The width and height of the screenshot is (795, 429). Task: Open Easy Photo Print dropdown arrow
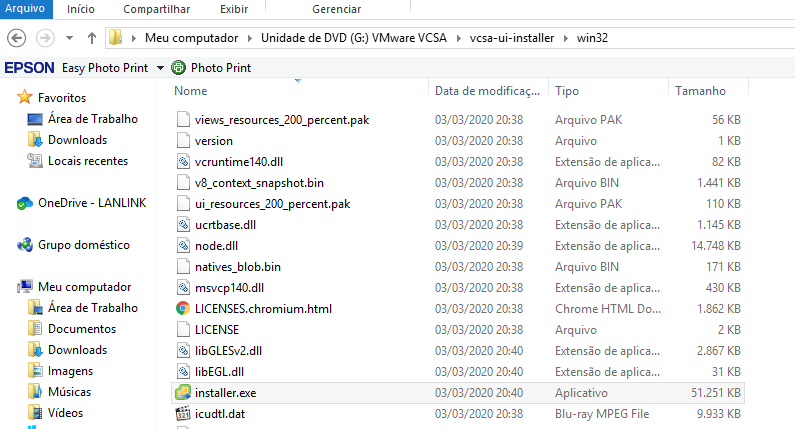pos(159,68)
